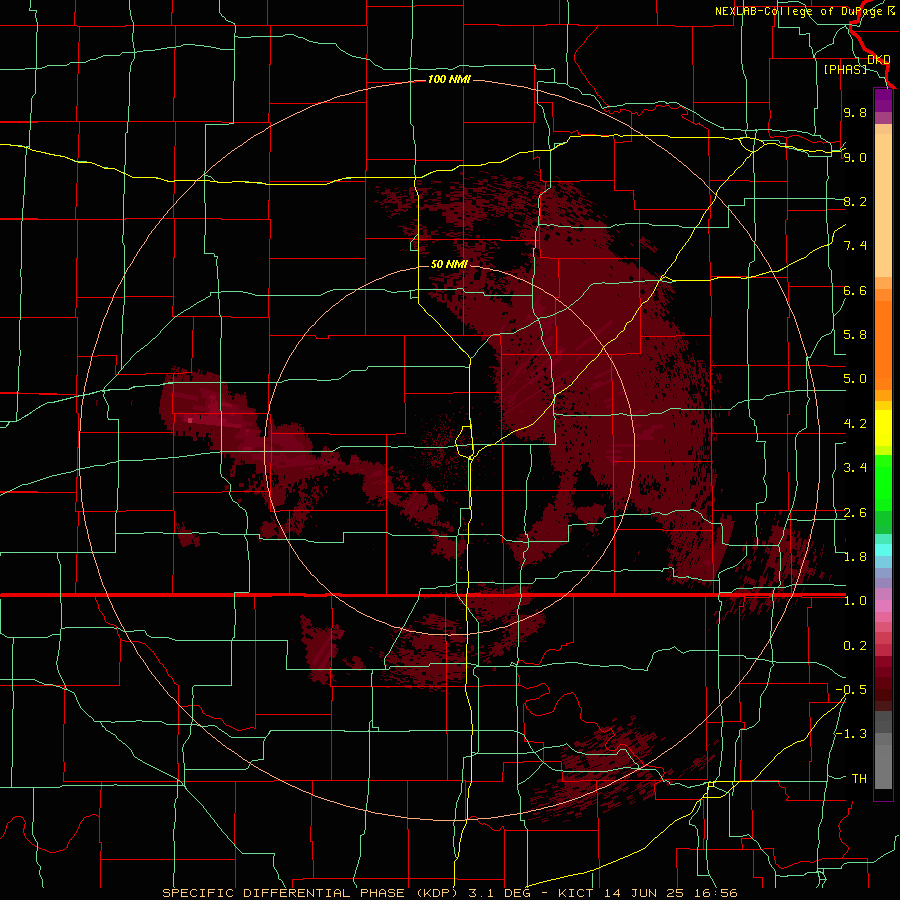
Task: Click the -1.3 value on color scale
Action: (851, 734)
